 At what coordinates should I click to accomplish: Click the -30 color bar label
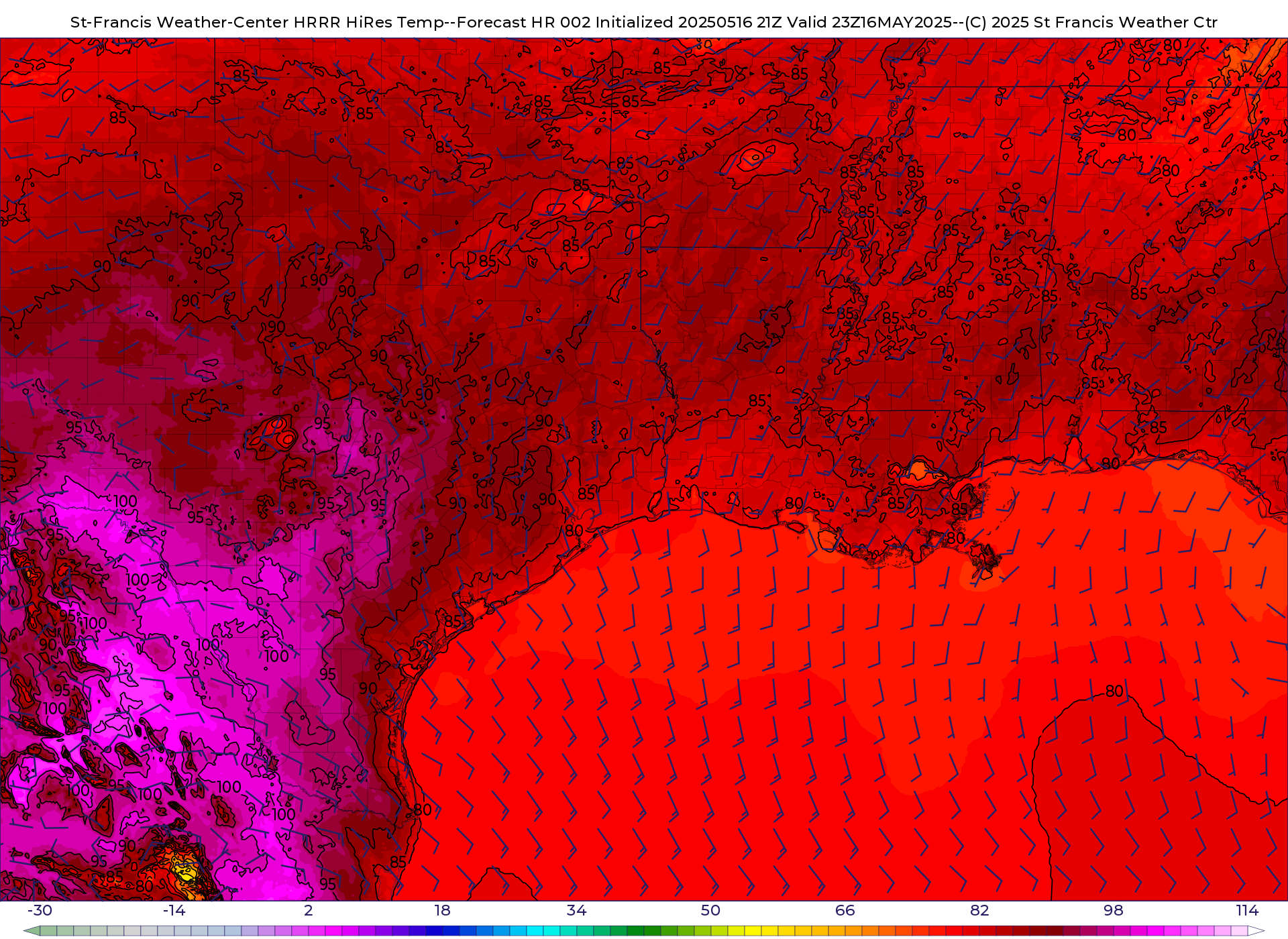click(x=40, y=910)
